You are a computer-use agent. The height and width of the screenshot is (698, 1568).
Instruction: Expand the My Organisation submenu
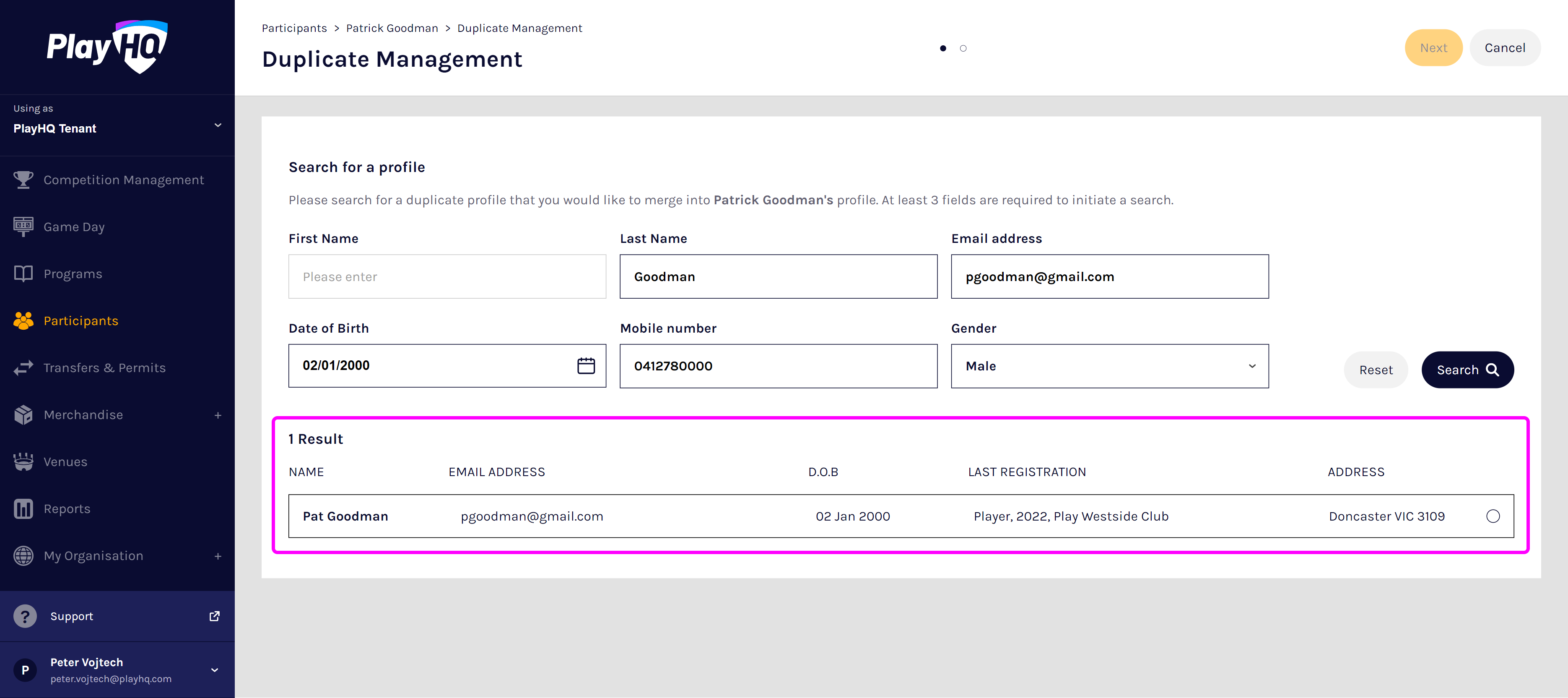click(217, 556)
